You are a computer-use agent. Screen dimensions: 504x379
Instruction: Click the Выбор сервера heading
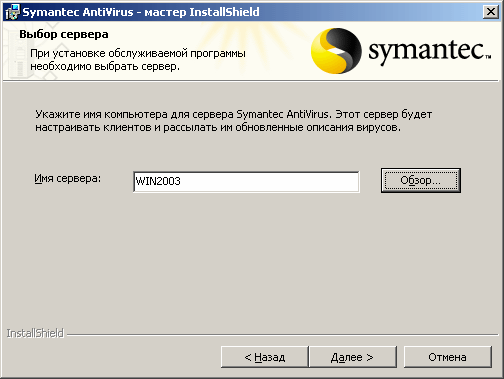coord(64,34)
